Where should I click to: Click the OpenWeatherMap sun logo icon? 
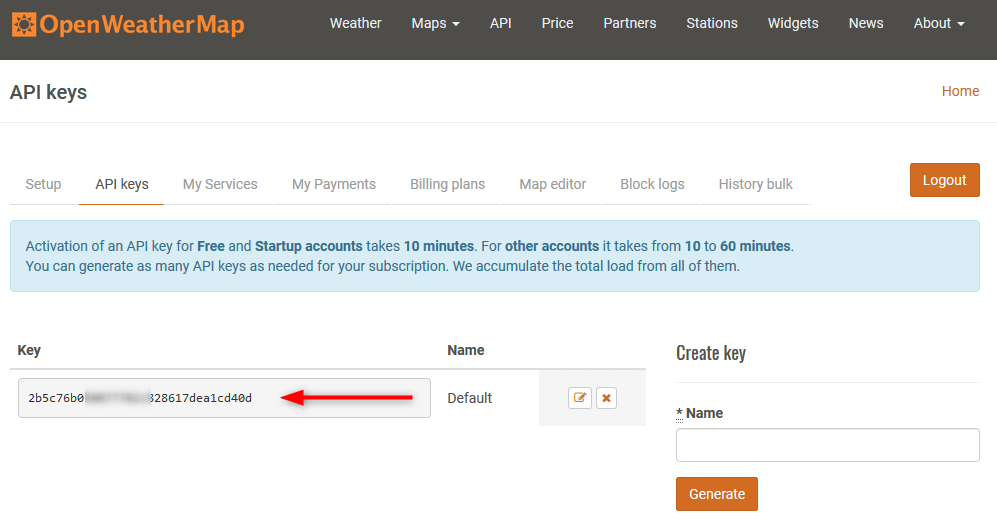pyautogui.click(x=24, y=24)
